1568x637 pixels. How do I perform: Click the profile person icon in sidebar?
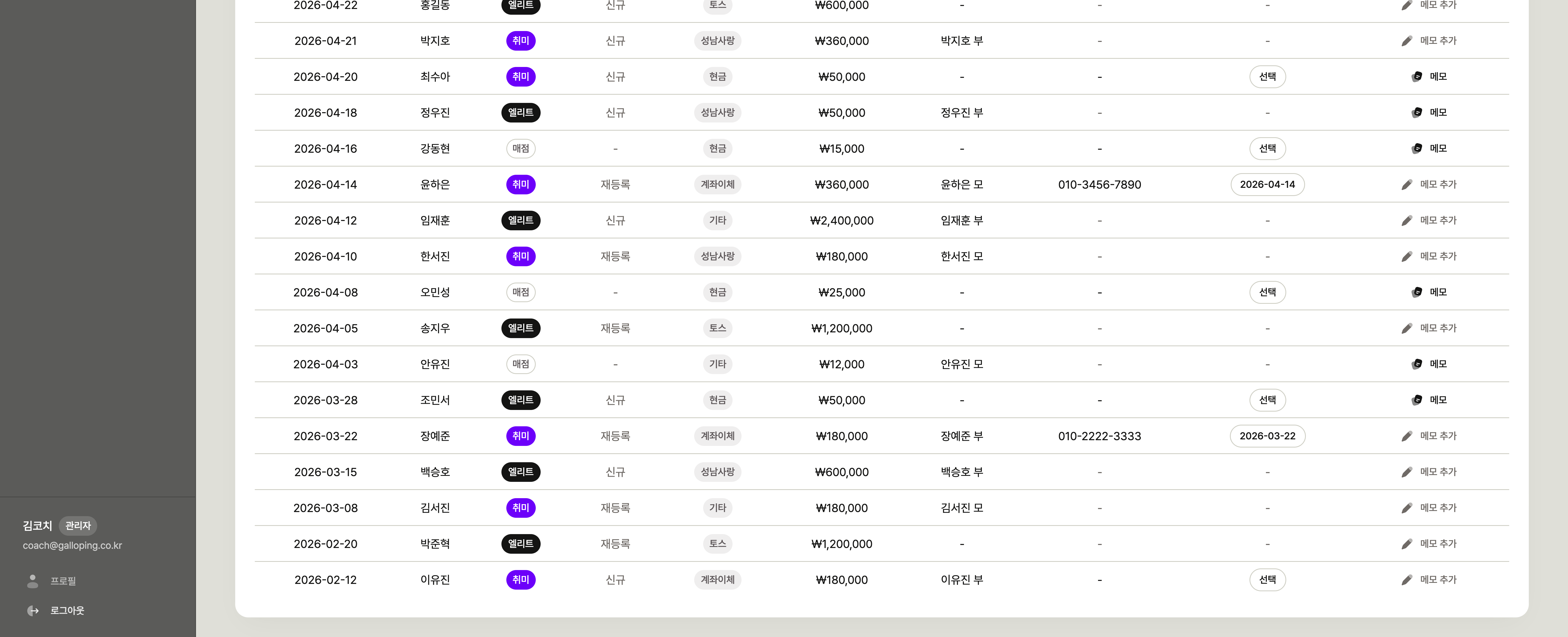click(33, 581)
